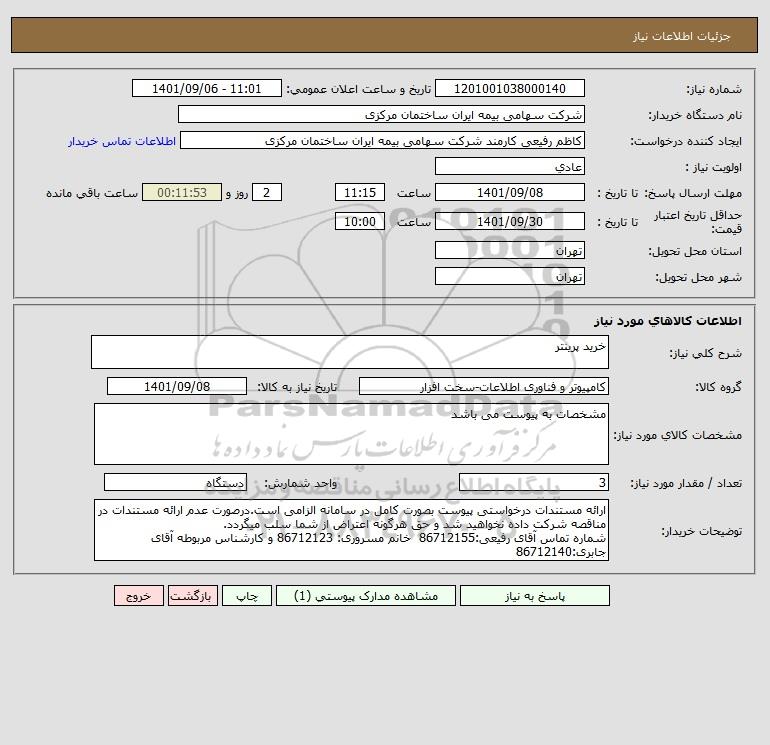Click the 'مهلت ارسال پاسخ:' label
The image size is (770, 745).
pyautogui.click(x=693, y=193)
